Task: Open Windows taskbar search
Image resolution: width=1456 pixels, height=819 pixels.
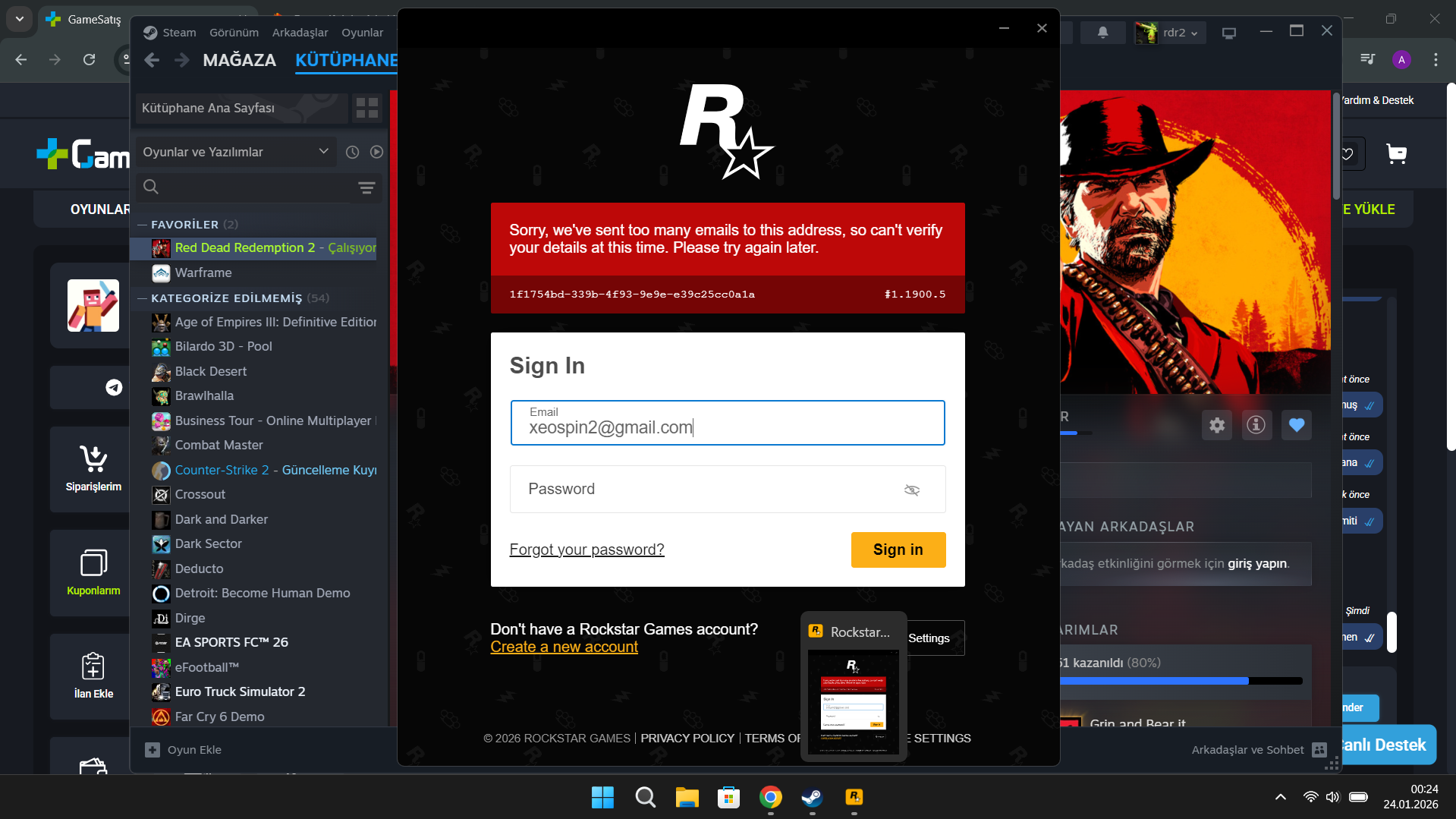Action: click(646, 797)
